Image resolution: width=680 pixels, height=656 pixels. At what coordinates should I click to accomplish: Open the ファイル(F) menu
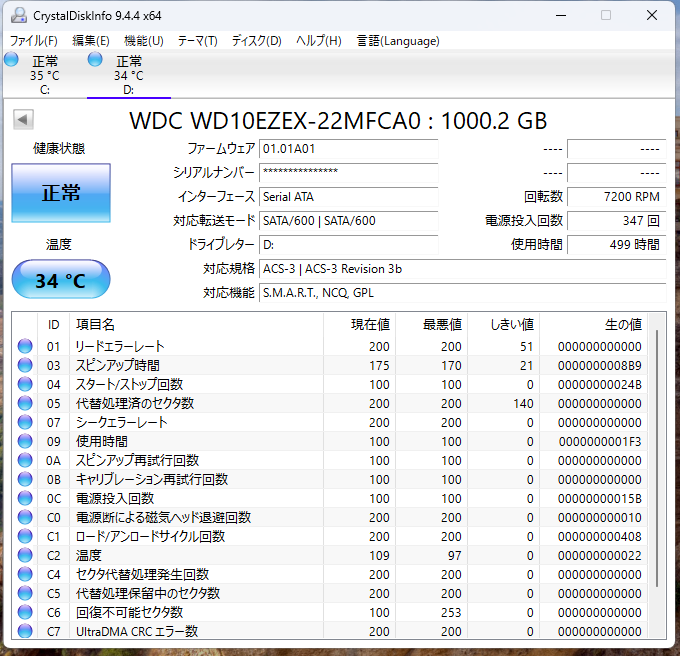click(34, 41)
